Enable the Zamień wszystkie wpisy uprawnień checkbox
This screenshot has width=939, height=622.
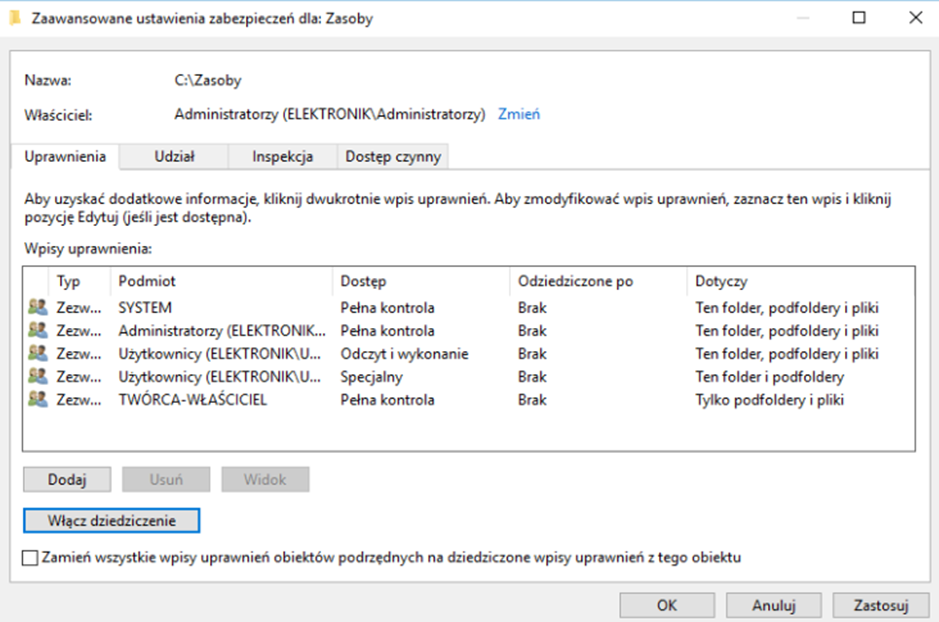[x=30, y=558]
